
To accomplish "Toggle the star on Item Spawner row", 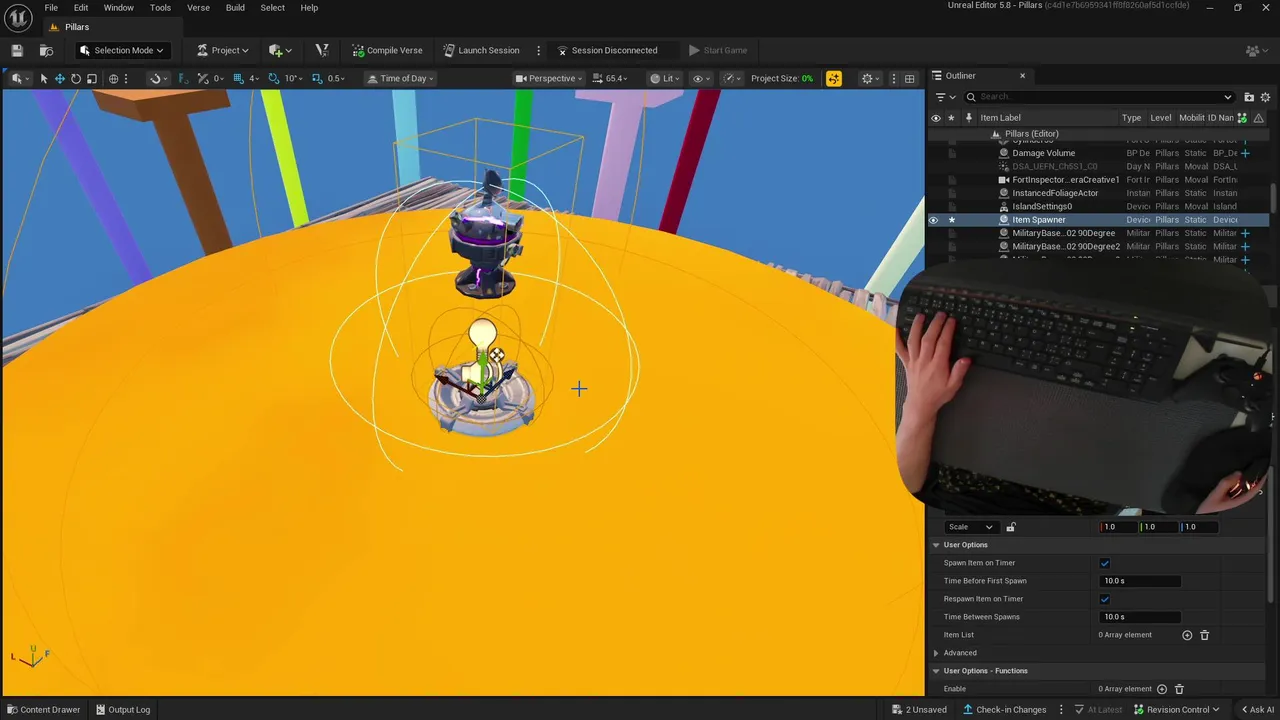I will 952,220.
